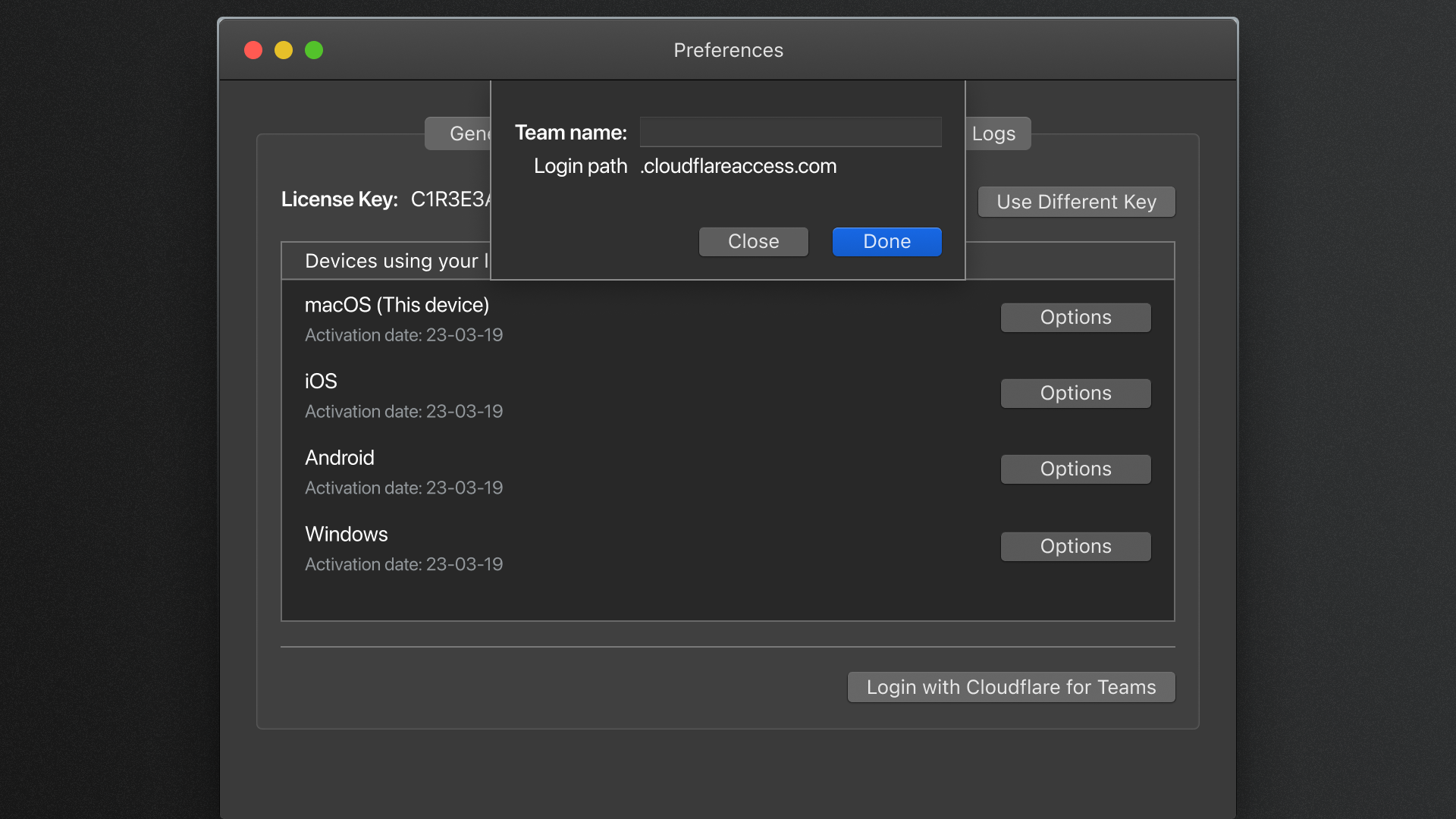This screenshot has width=1456, height=819.
Task: Switch to the Logs tab
Action: click(x=996, y=133)
